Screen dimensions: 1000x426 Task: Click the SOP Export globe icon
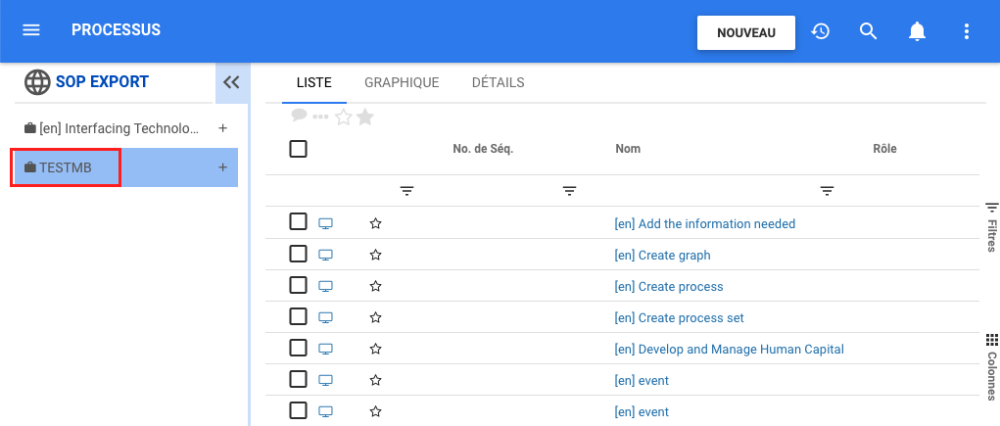coord(37,82)
